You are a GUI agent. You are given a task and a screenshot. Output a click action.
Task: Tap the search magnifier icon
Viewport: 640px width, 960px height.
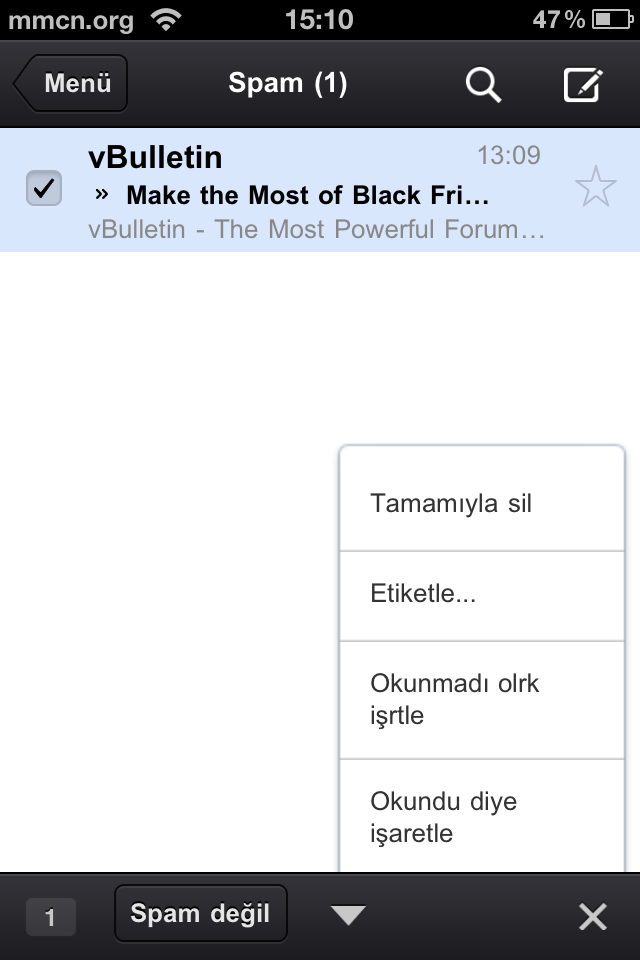click(x=483, y=85)
